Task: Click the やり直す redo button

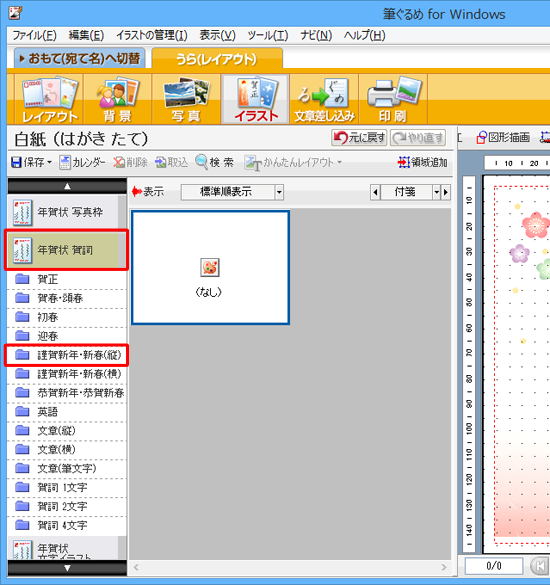Action: [x=418, y=138]
